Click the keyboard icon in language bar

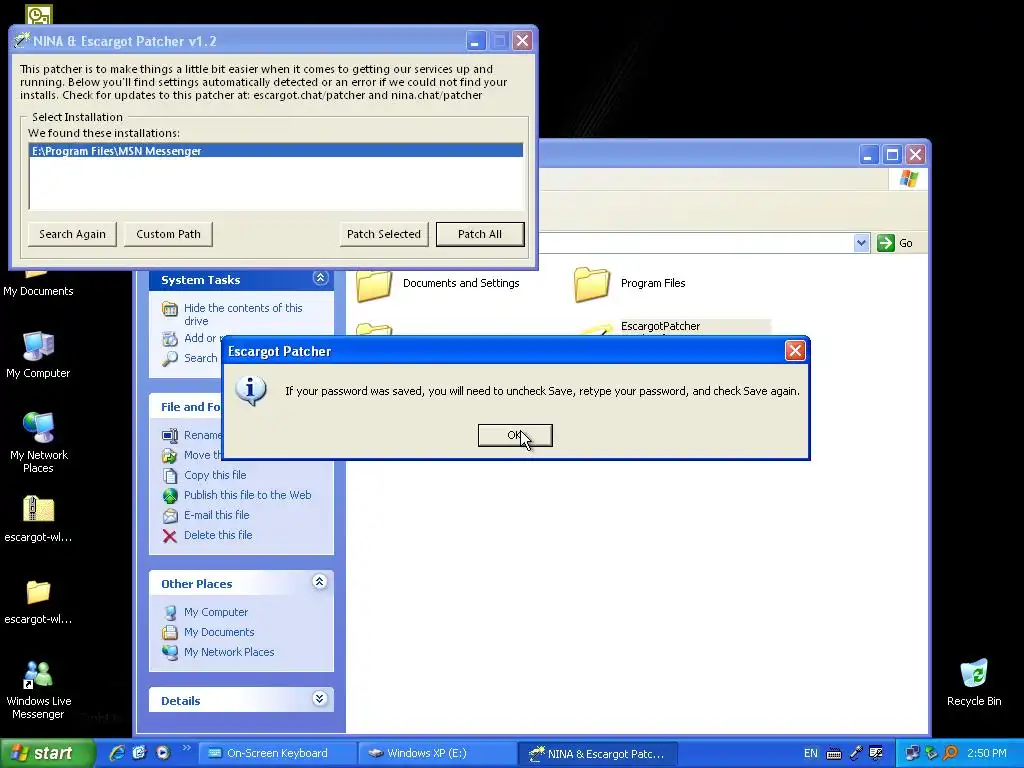click(x=834, y=754)
